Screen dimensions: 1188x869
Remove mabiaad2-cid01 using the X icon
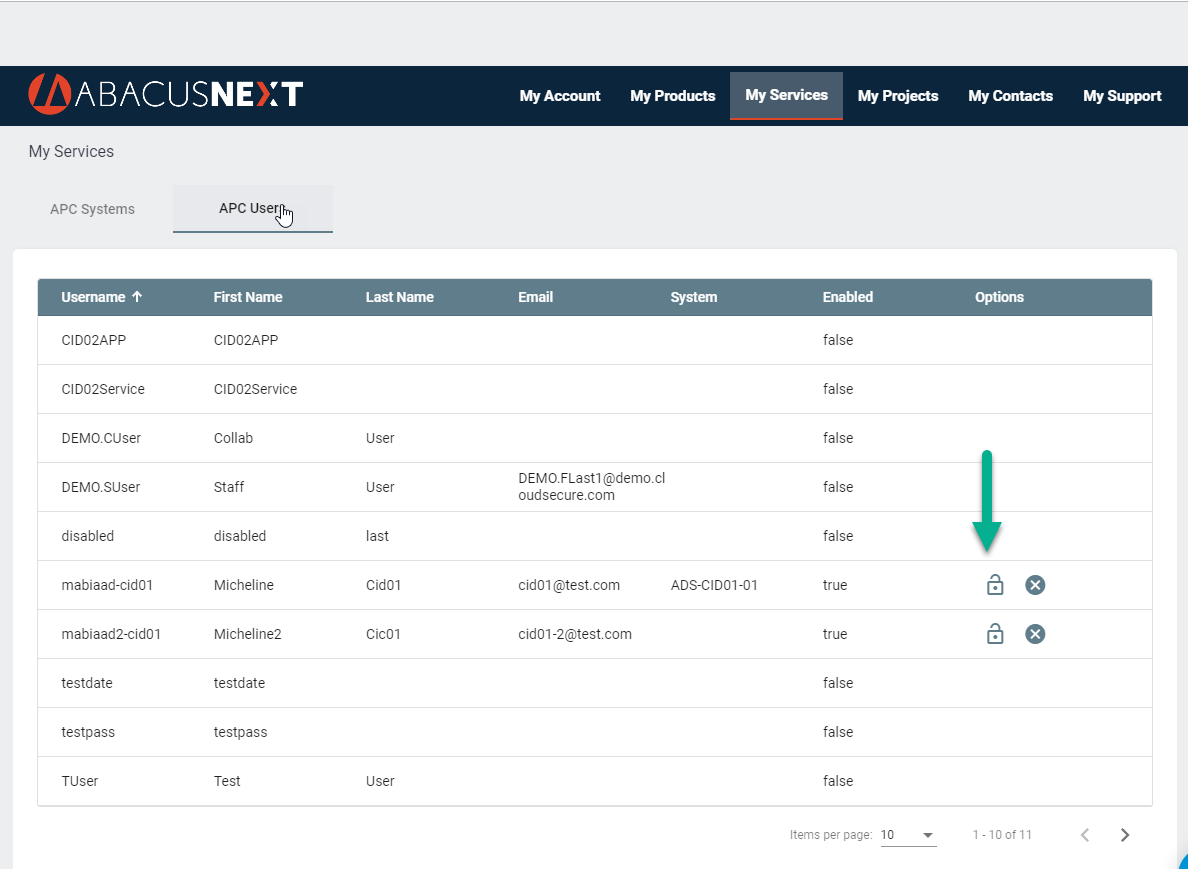click(x=1035, y=634)
